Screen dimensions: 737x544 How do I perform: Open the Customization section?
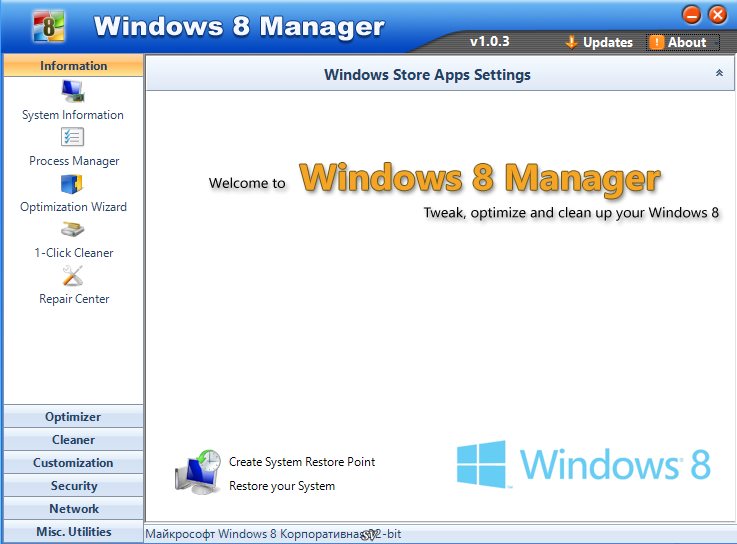[x=73, y=463]
